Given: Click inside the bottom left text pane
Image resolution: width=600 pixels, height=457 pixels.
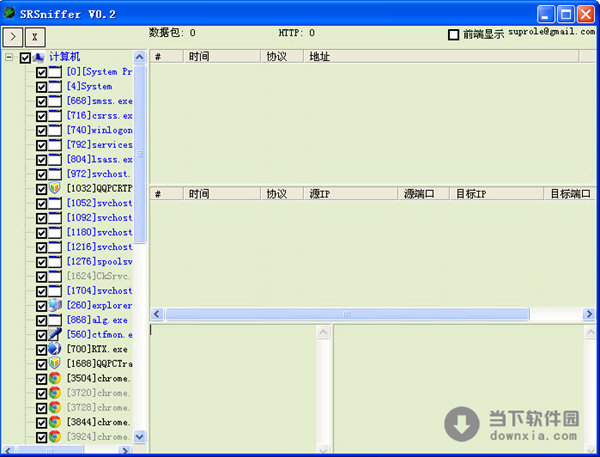Looking at the screenshot, I should click(233, 389).
